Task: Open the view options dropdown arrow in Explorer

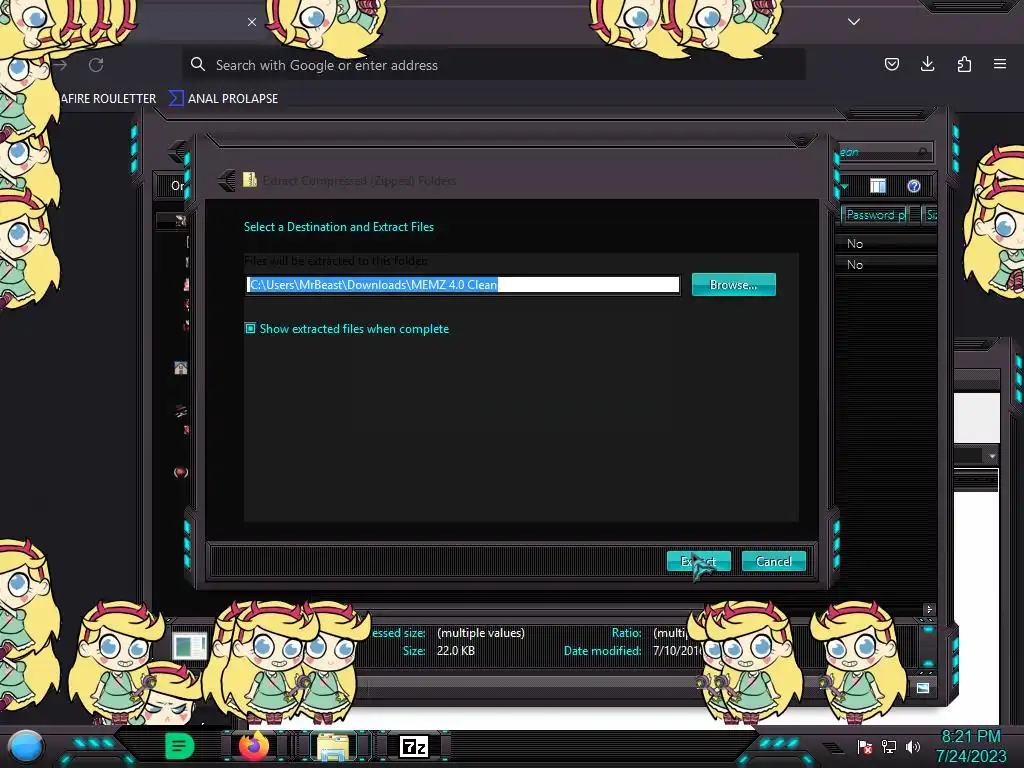Action: (x=844, y=187)
